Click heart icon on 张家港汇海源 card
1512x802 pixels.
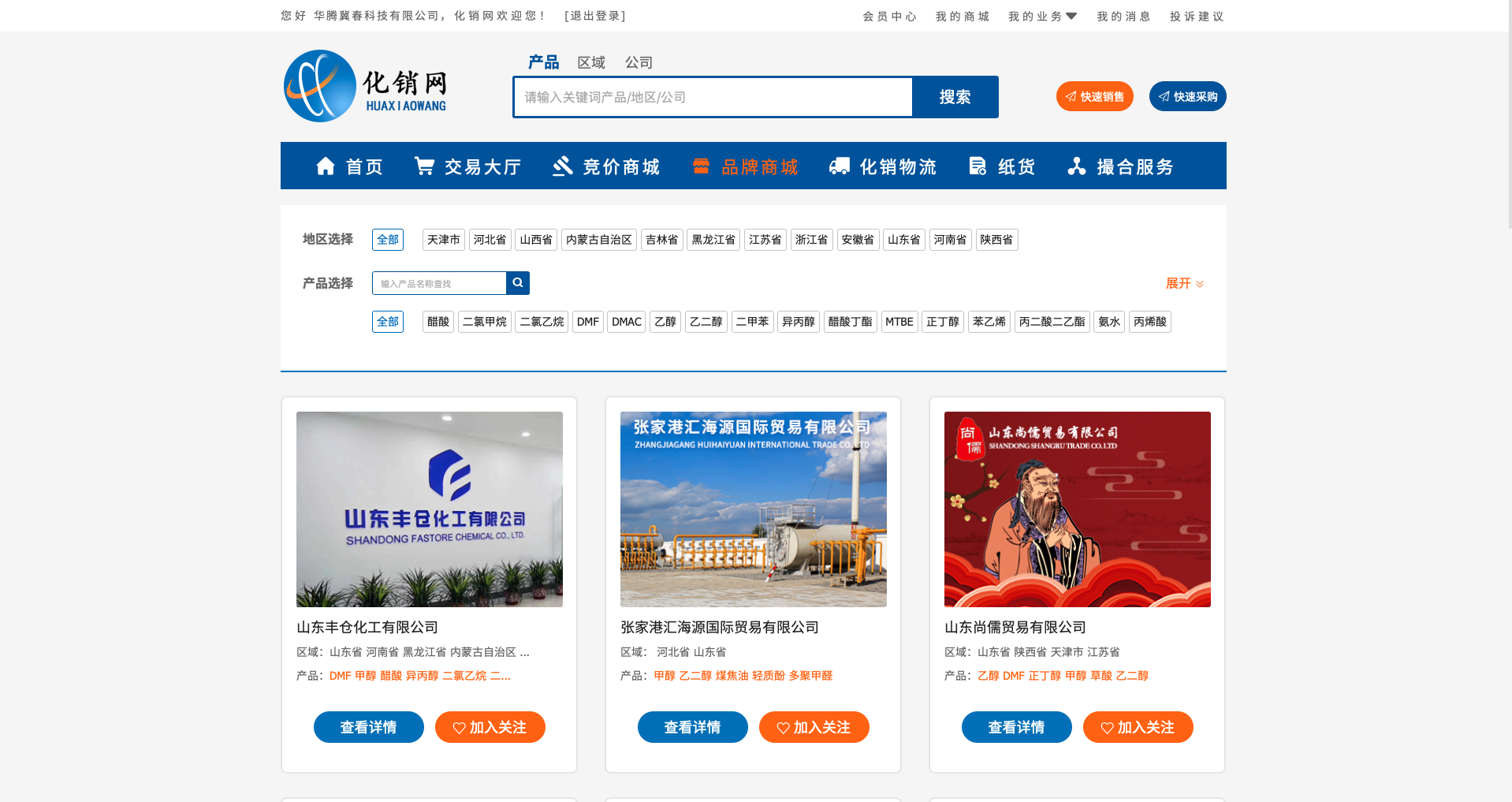coord(783,728)
